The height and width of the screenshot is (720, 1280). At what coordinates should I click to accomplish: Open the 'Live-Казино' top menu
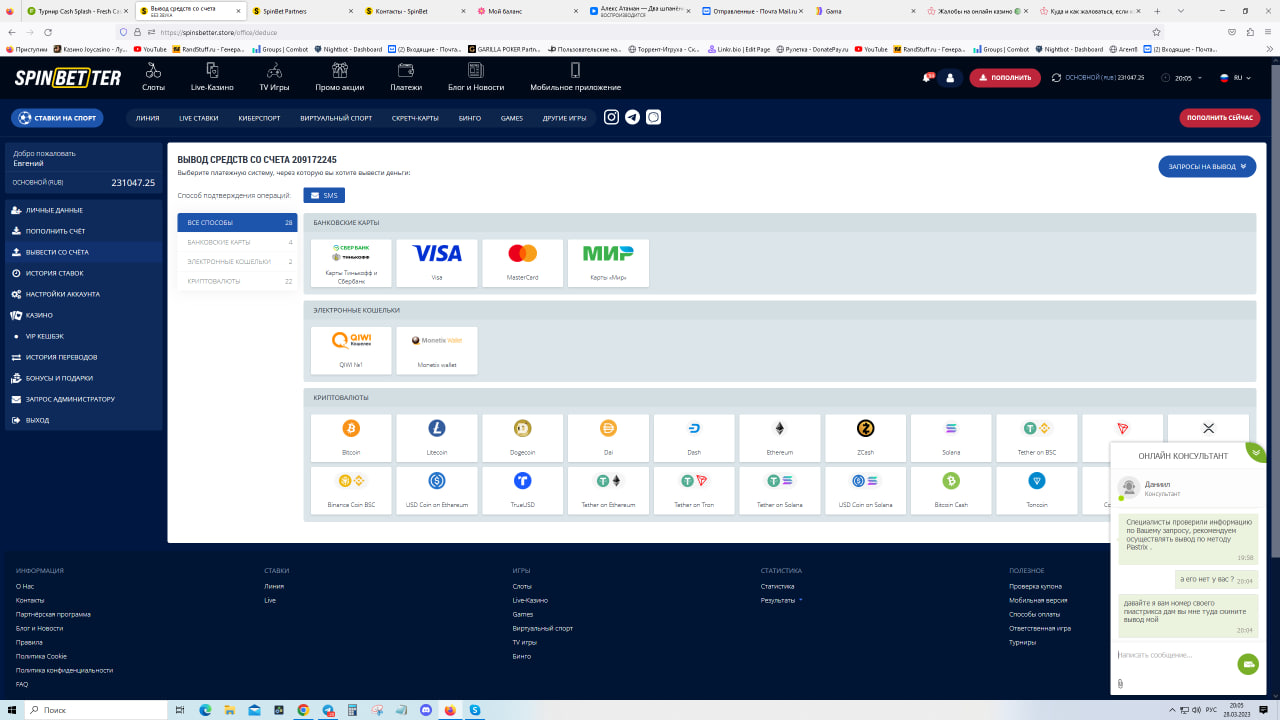tap(212, 77)
